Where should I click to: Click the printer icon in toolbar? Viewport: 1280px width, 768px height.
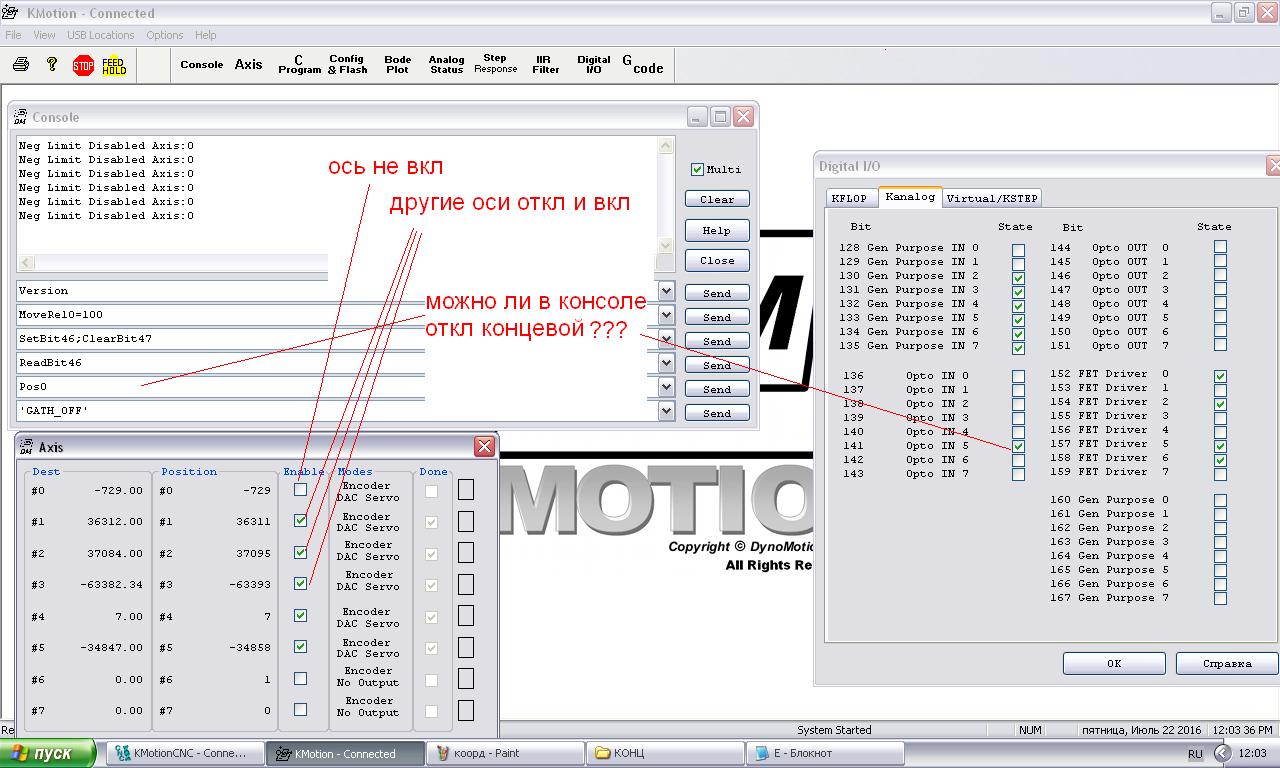[x=21, y=65]
